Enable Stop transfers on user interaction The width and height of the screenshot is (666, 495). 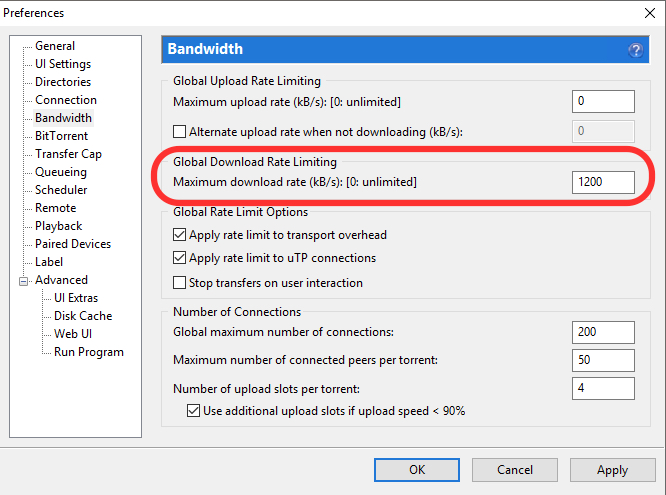pos(180,283)
